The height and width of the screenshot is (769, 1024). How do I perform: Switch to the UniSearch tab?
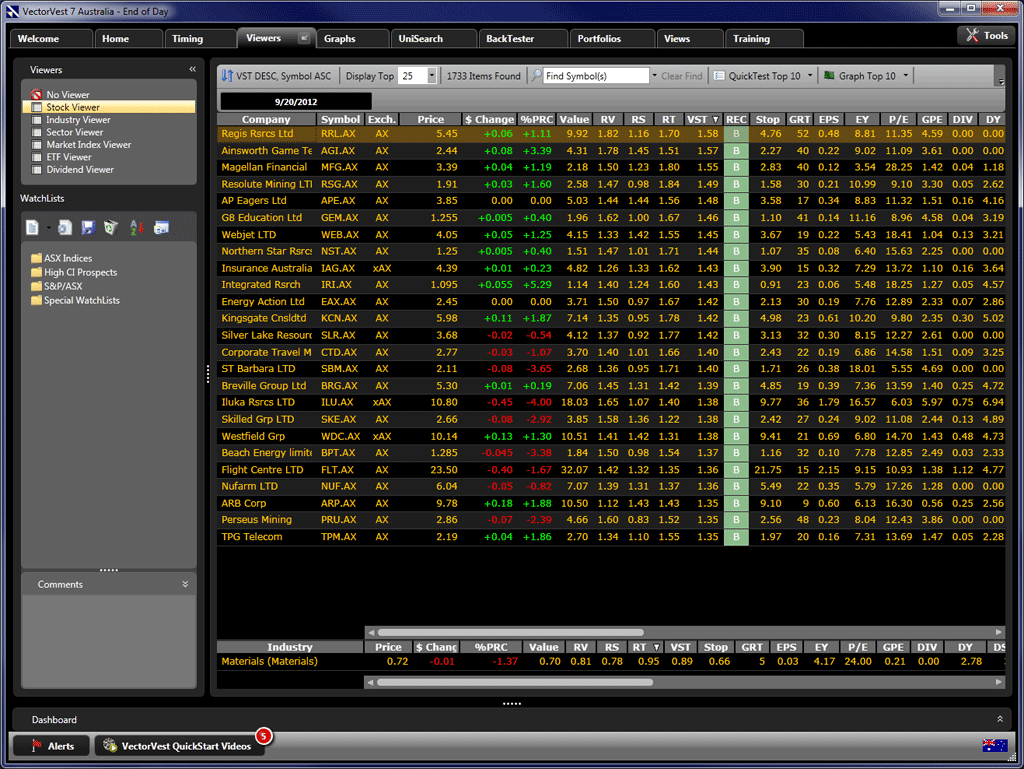pos(422,39)
